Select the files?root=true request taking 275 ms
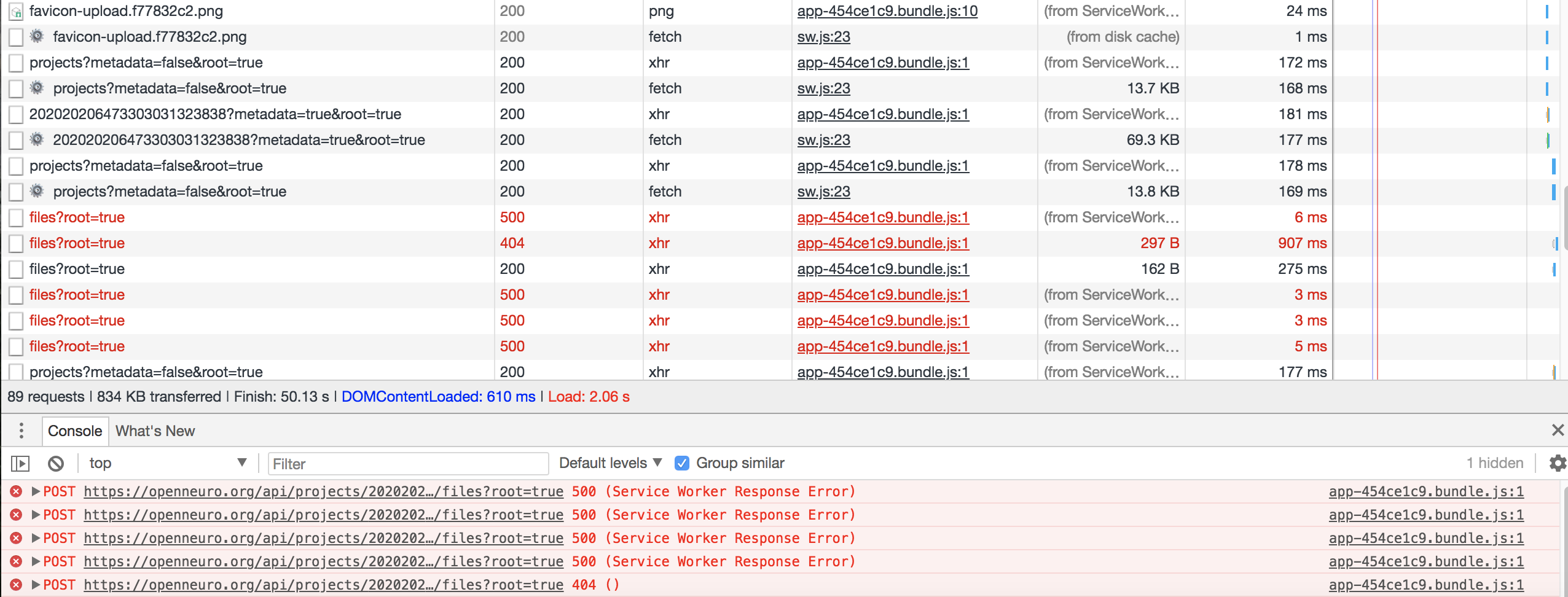The width and height of the screenshot is (1568, 597). [x=77, y=269]
